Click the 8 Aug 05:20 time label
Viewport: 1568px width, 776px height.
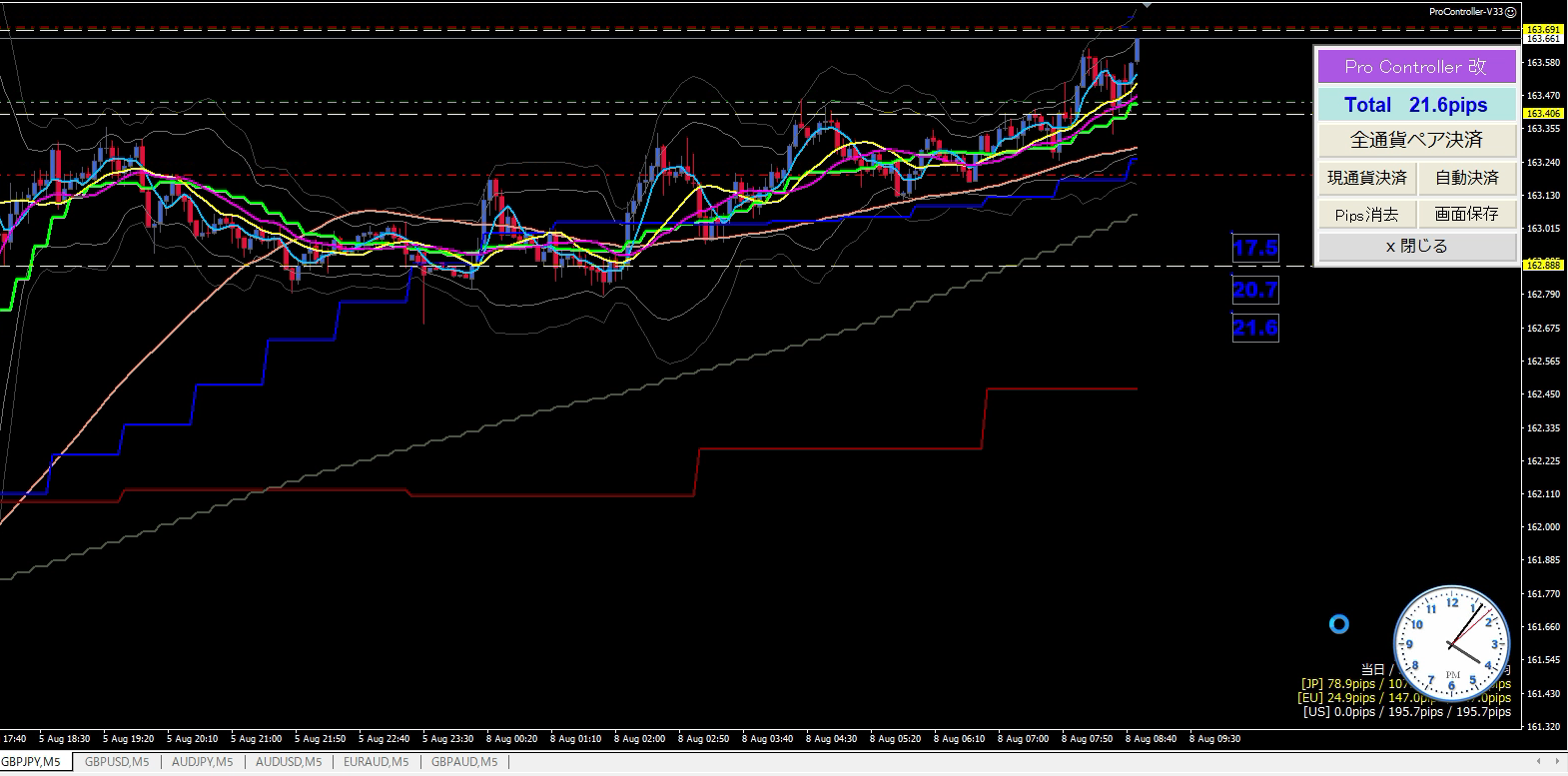(895, 739)
